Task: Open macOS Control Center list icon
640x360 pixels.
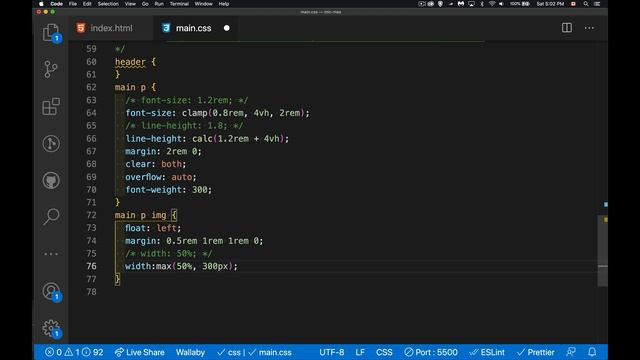Action: (x=597, y=4)
